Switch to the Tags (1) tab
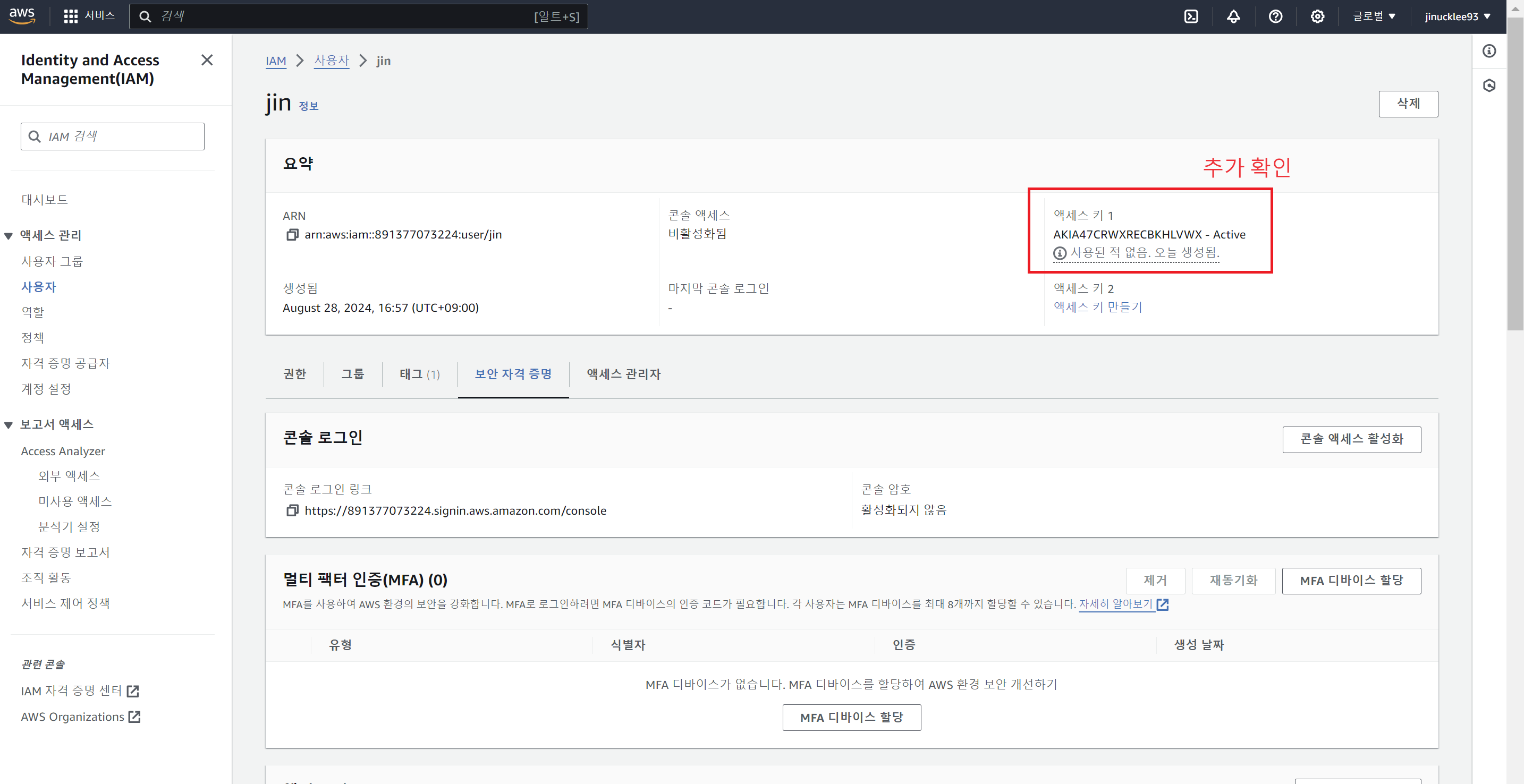This screenshot has width=1524, height=784. tap(419, 373)
